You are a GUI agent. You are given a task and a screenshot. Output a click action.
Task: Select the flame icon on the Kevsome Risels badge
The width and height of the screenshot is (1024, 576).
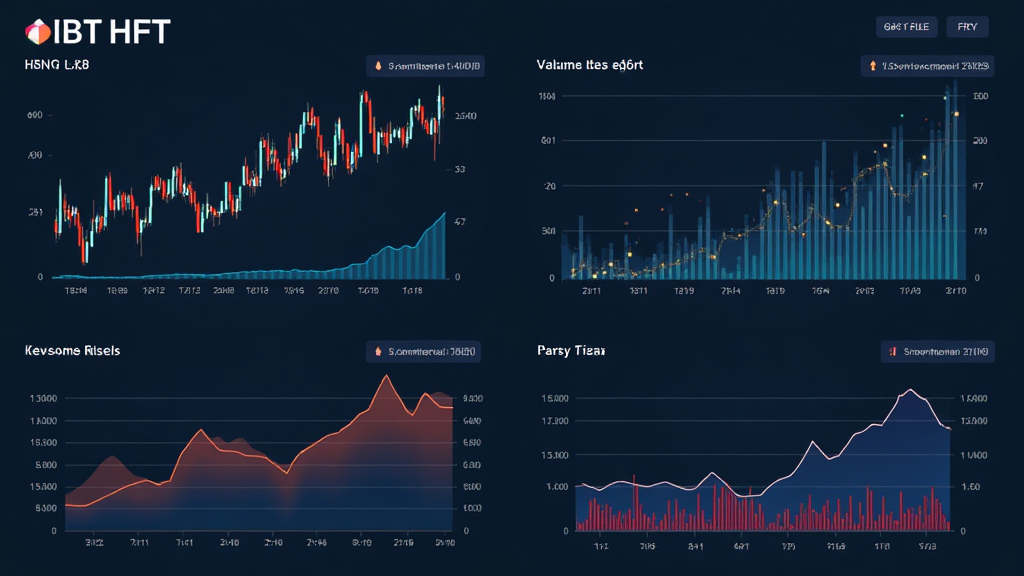(377, 351)
